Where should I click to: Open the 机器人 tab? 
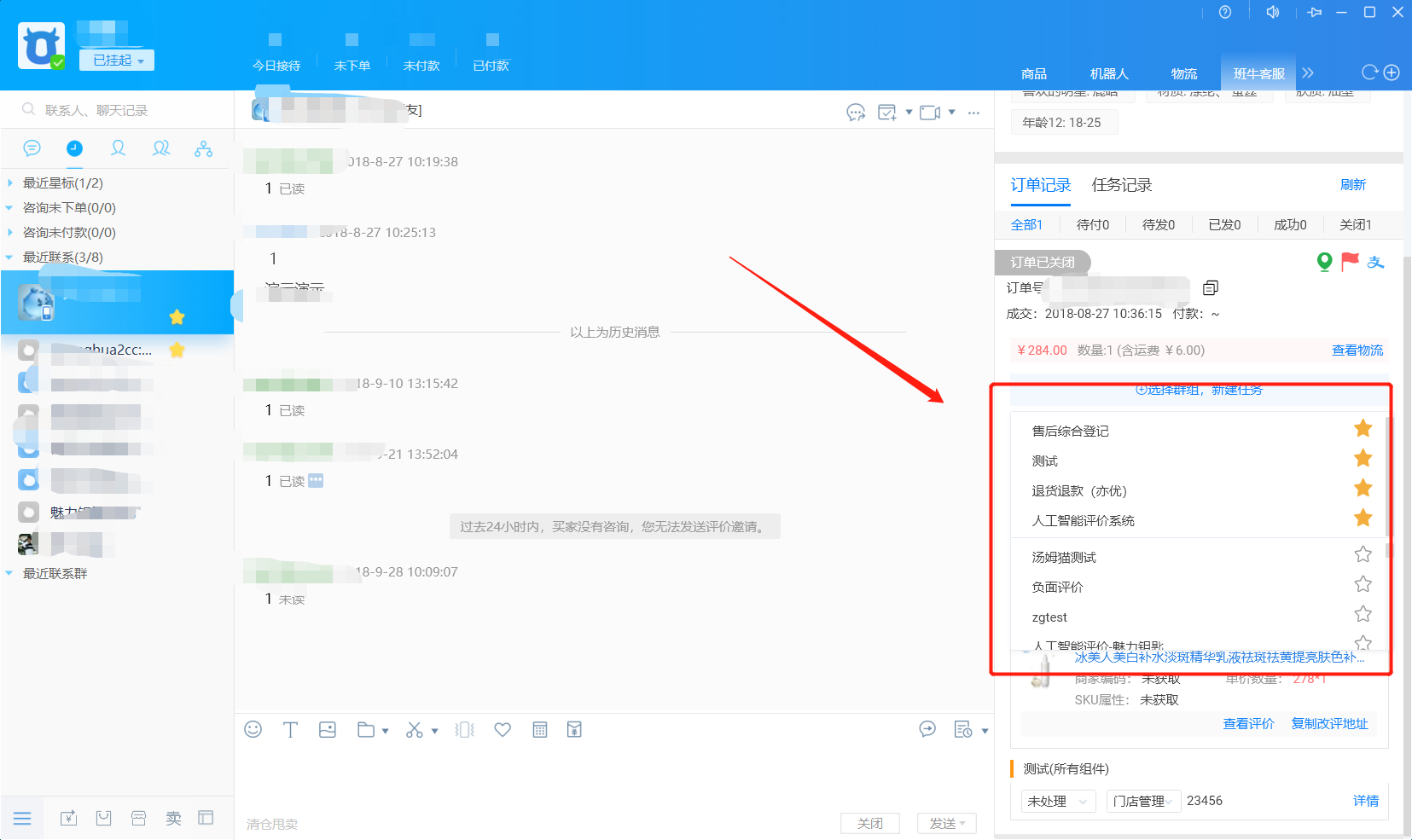(1108, 74)
